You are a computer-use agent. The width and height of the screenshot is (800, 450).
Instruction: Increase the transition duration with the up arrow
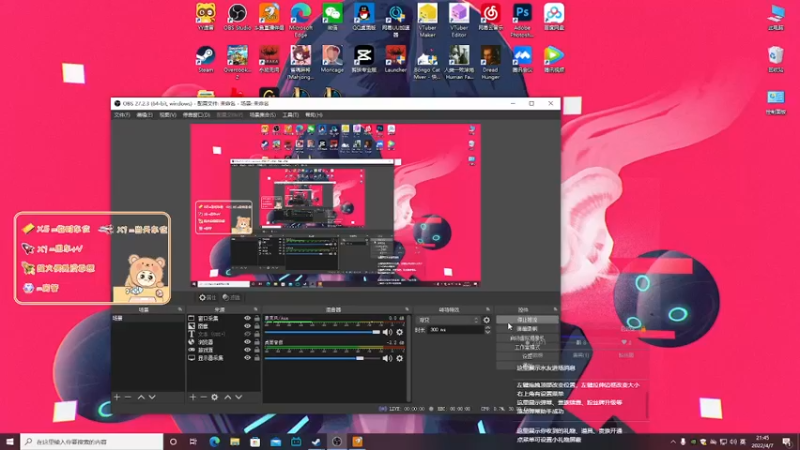click(487, 328)
